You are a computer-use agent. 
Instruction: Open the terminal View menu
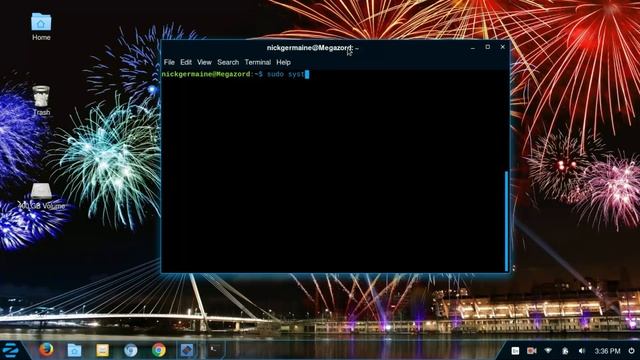coord(204,62)
